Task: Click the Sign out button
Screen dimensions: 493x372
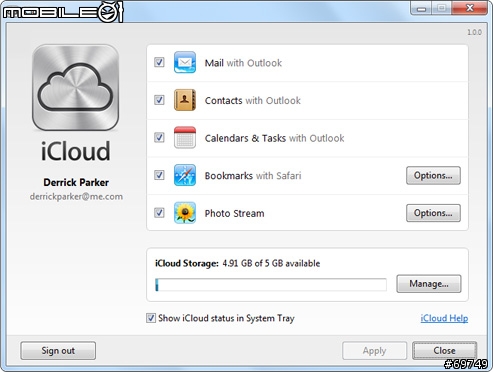Action: click(58, 351)
